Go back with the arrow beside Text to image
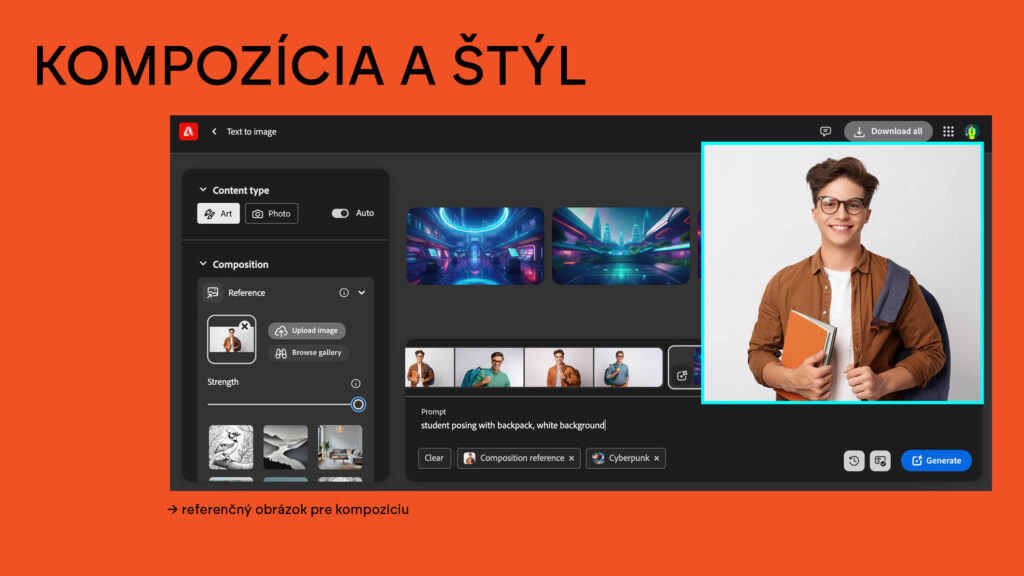Screen dimensions: 1024x576 (214, 131)
